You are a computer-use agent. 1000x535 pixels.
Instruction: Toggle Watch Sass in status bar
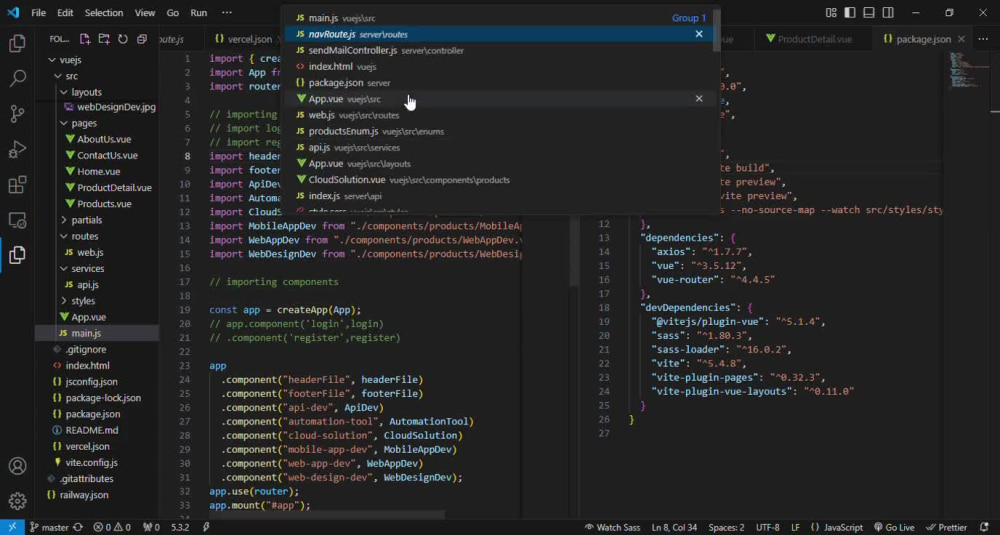(x=612, y=527)
